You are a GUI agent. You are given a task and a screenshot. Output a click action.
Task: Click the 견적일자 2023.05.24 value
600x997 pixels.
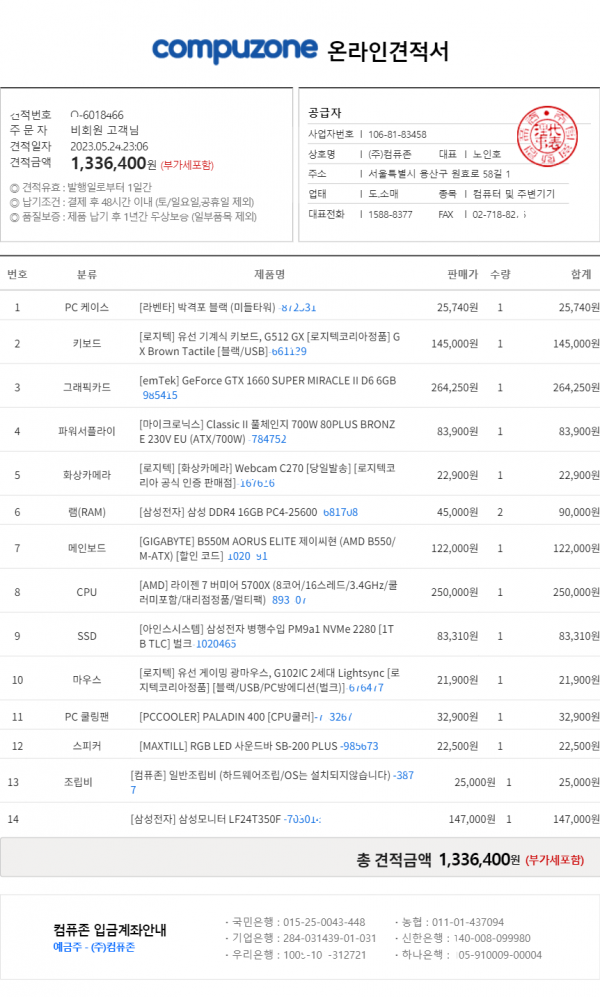tap(109, 146)
